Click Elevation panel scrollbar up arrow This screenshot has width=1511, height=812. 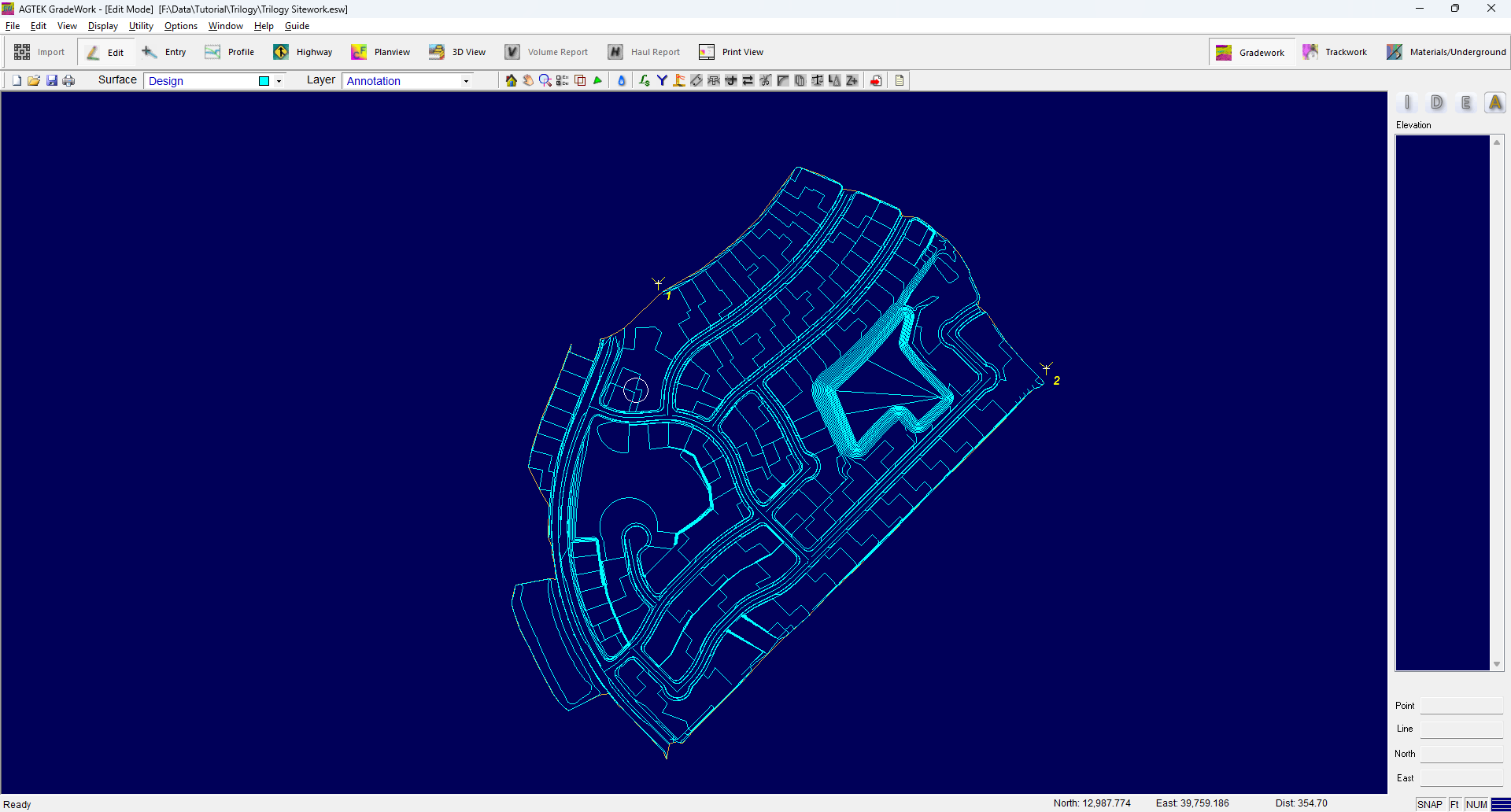tap(1497, 142)
